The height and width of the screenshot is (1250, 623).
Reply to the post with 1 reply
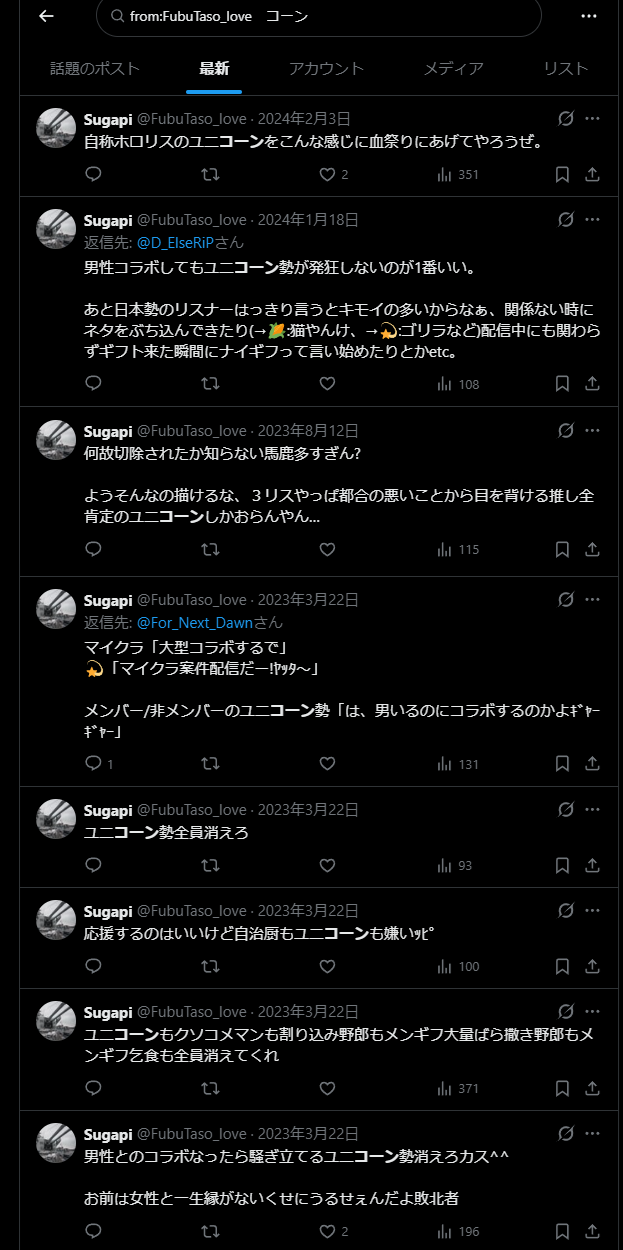pyautogui.click(x=95, y=763)
